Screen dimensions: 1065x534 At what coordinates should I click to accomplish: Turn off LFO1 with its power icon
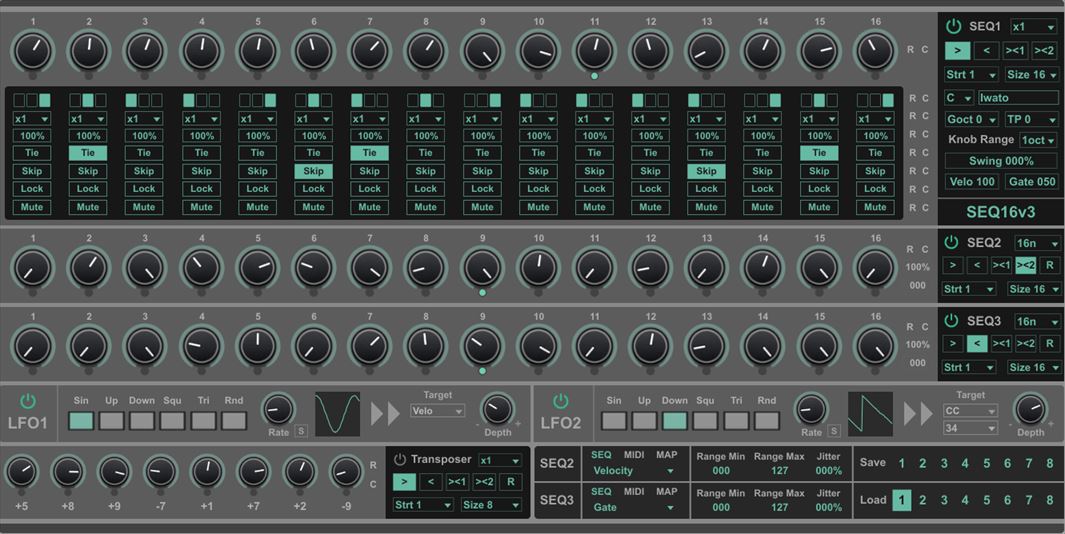click(28, 401)
